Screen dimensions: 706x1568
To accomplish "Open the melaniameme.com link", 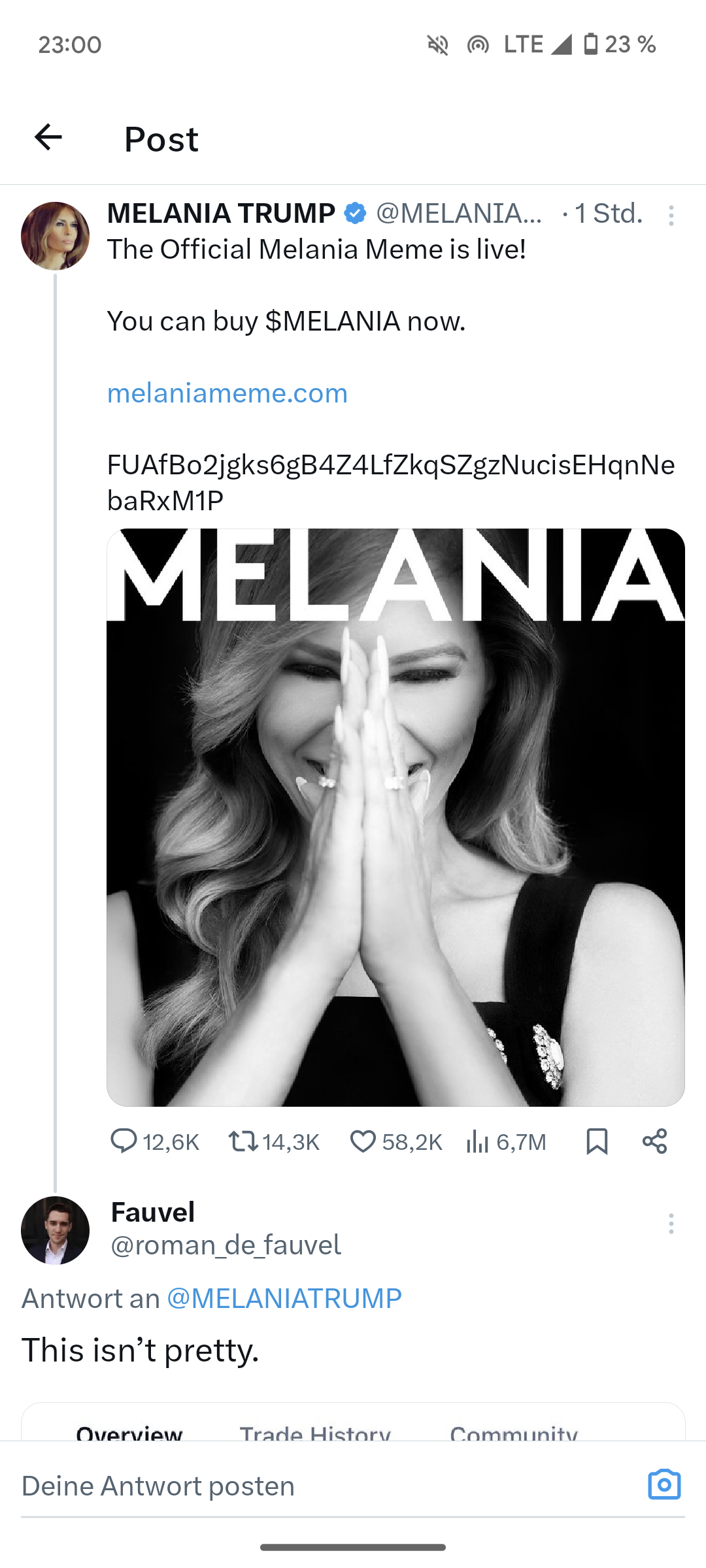I will coord(227,393).
